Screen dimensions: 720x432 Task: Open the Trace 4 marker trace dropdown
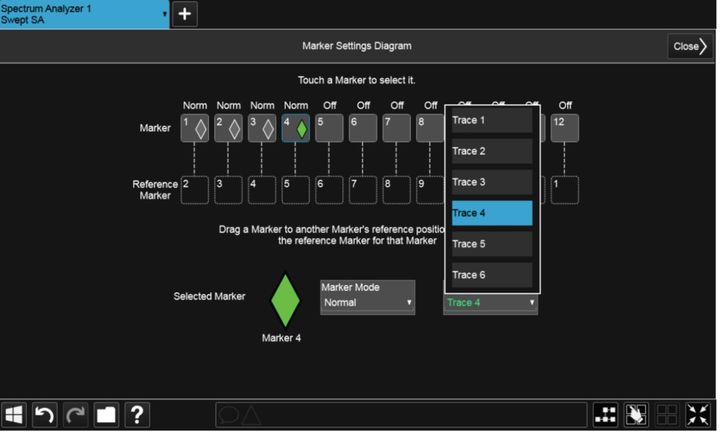(x=490, y=303)
